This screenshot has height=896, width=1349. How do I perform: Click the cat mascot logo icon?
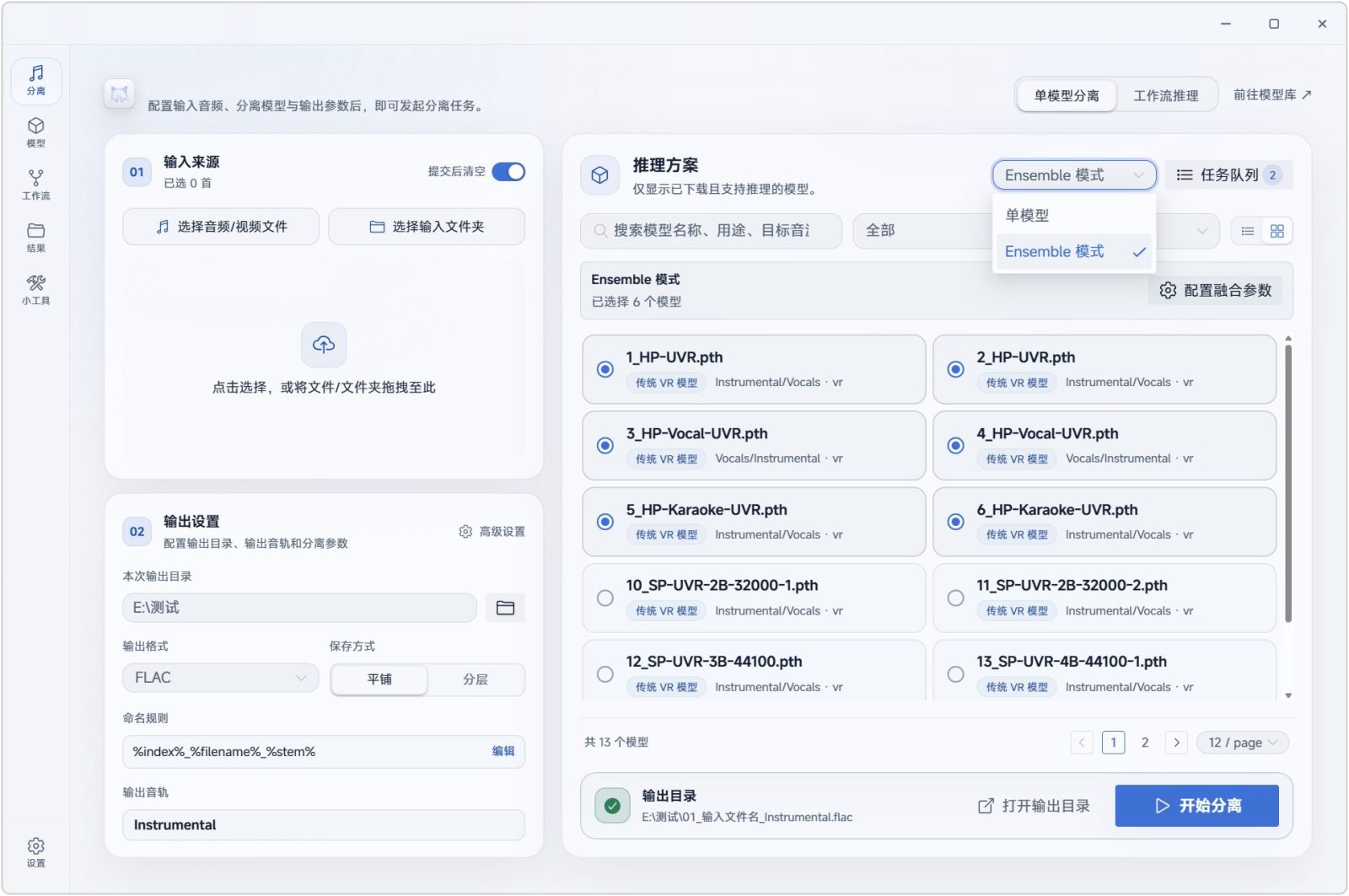(120, 94)
